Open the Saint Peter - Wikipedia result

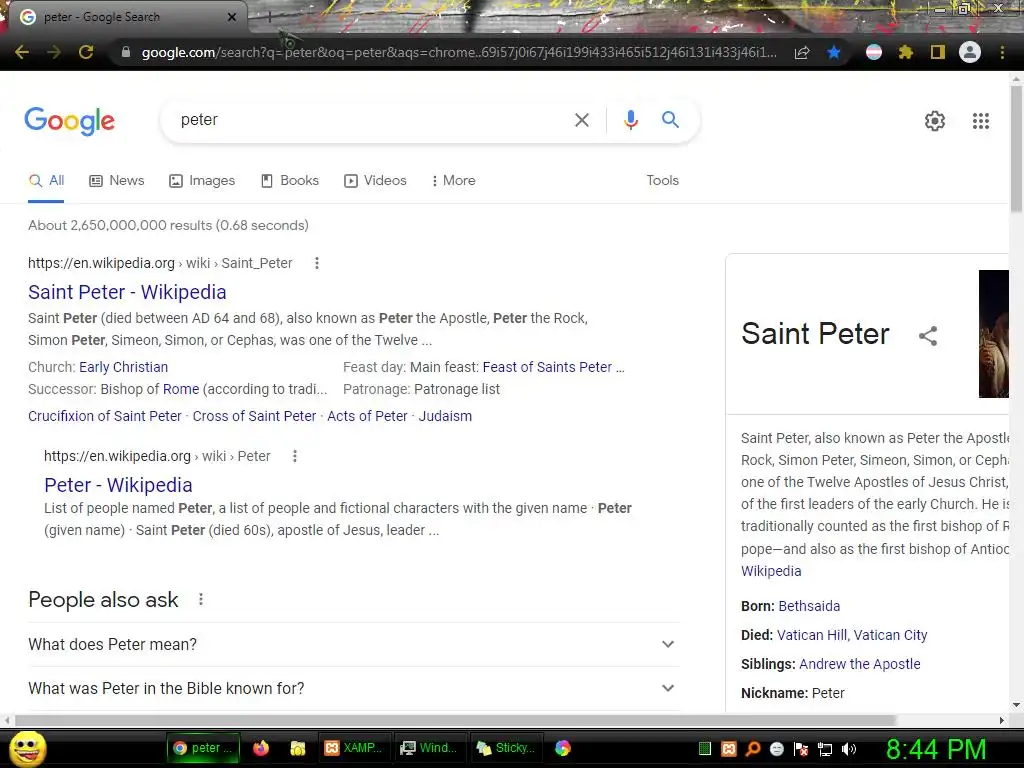point(127,293)
